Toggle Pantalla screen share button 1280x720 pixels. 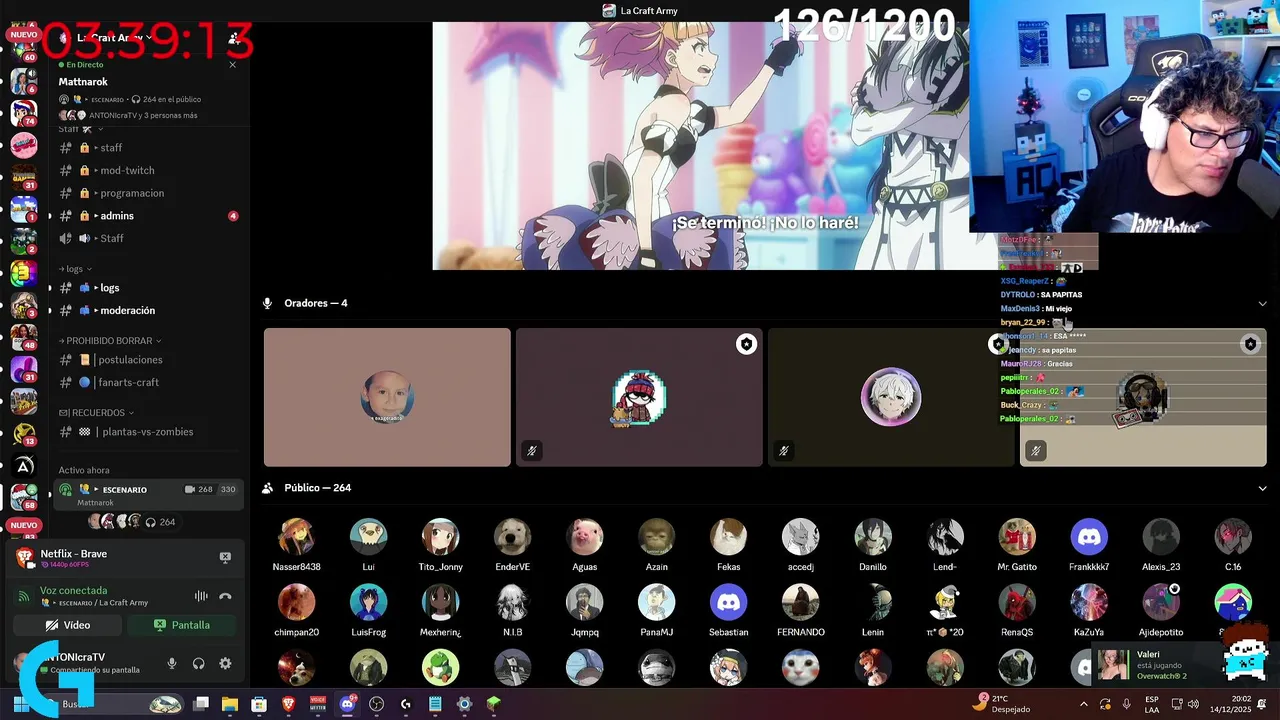point(182,625)
